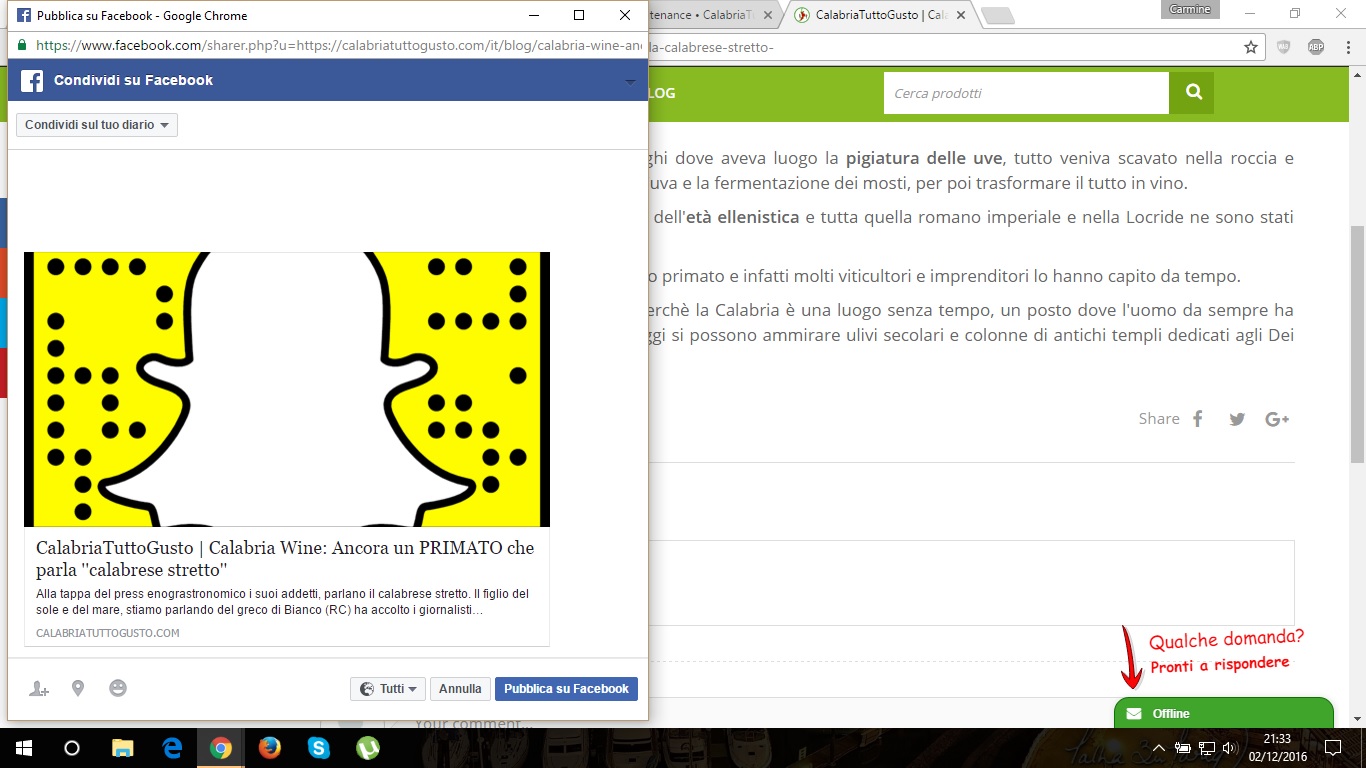Open Cortana search circle on taskbar
This screenshot has height=768, width=1366.
[x=72, y=748]
